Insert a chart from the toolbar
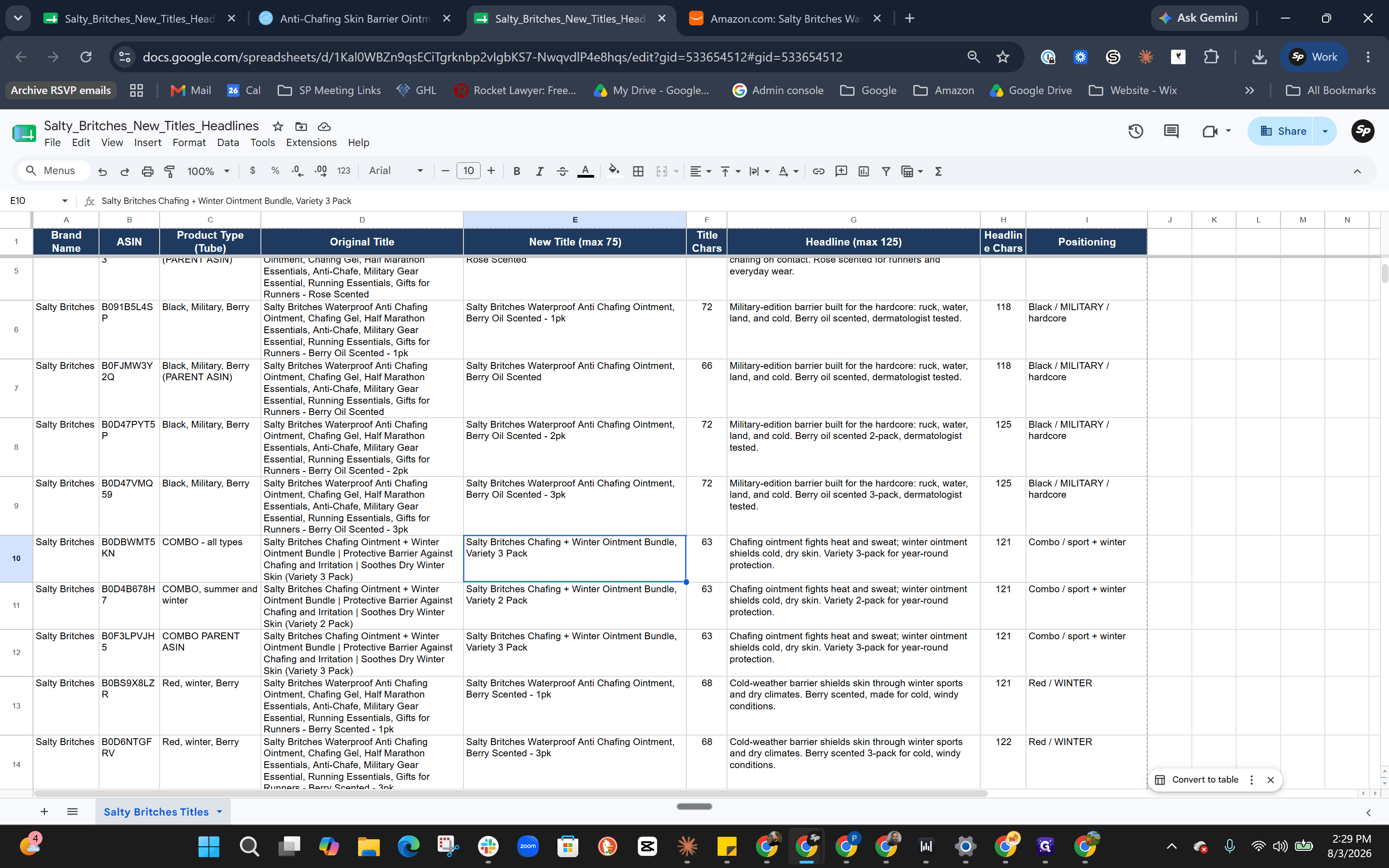 (863, 171)
